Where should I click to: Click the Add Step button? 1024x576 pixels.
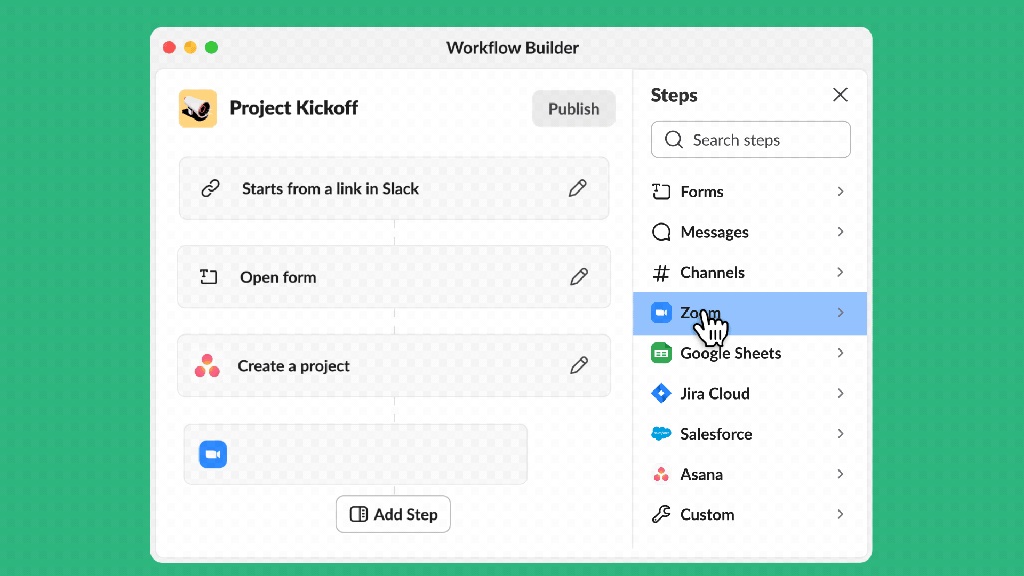point(394,514)
